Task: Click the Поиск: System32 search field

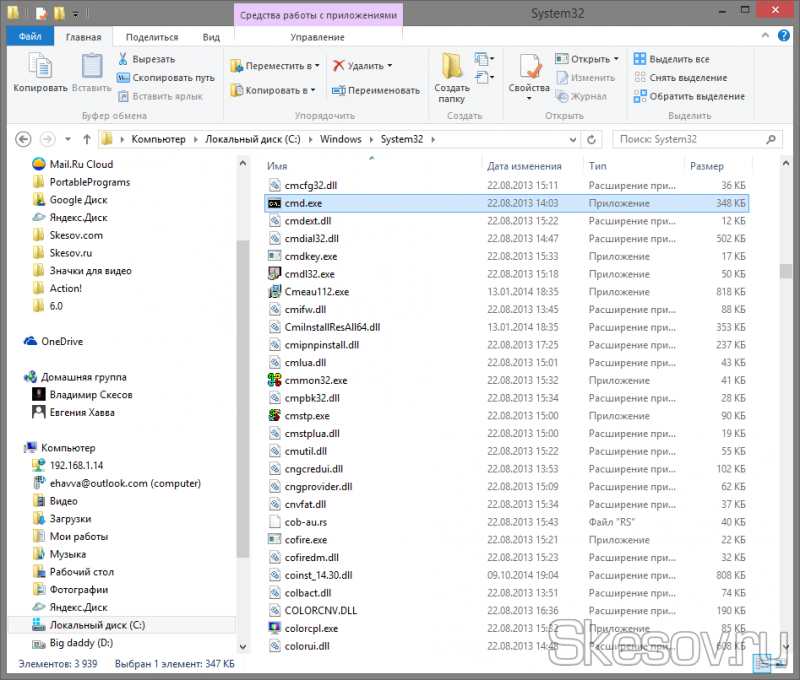Action: (x=690, y=139)
